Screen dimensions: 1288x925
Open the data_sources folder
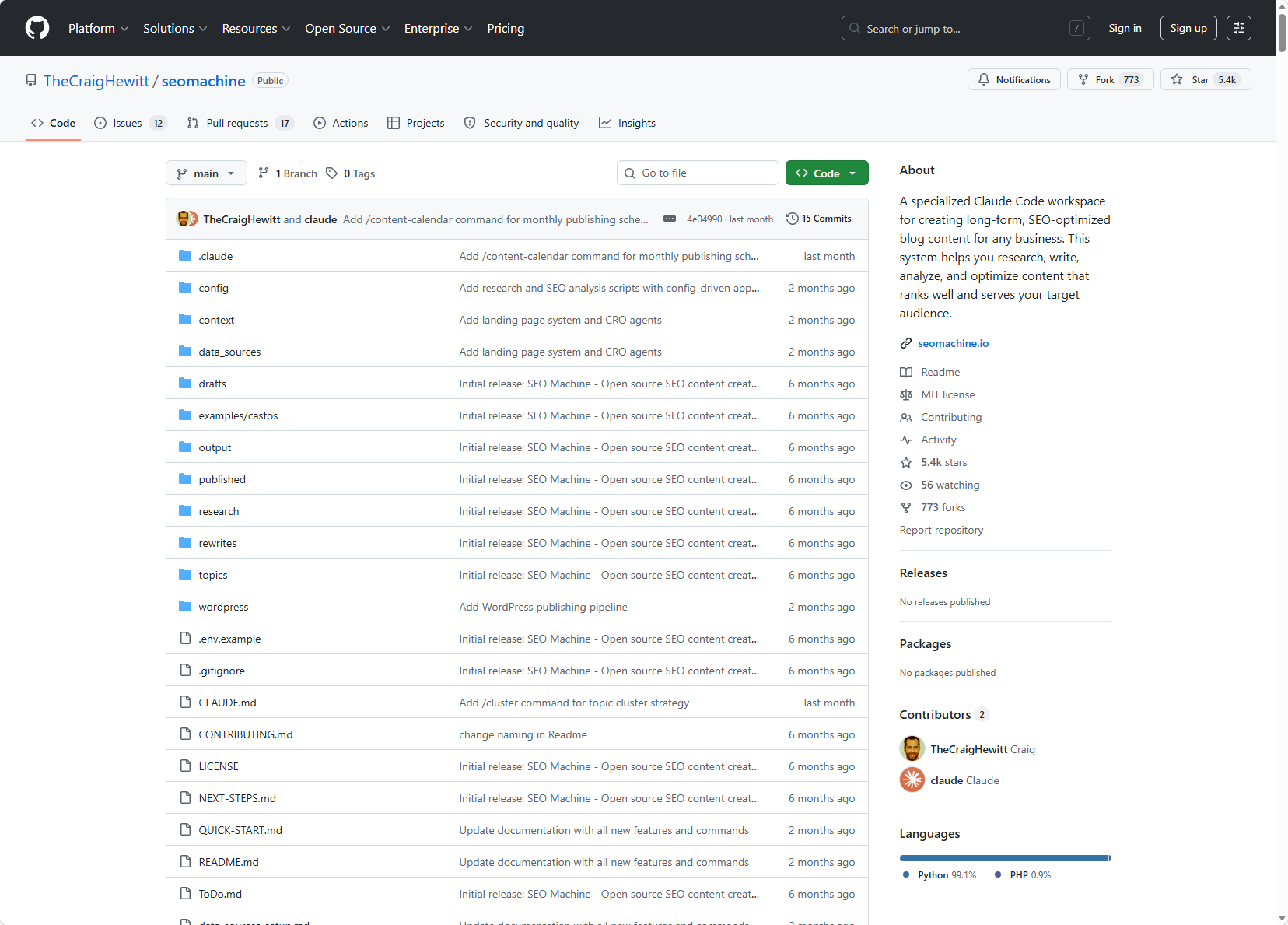click(229, 352)
